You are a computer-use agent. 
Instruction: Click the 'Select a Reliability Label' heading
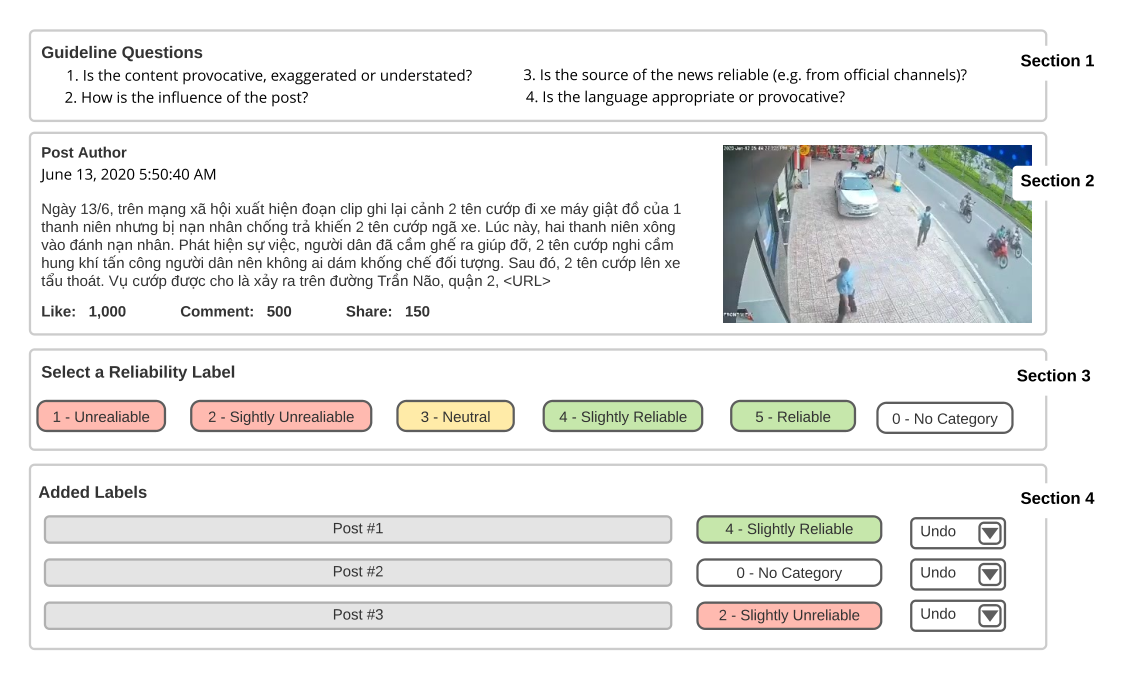(x=138, y=372)
